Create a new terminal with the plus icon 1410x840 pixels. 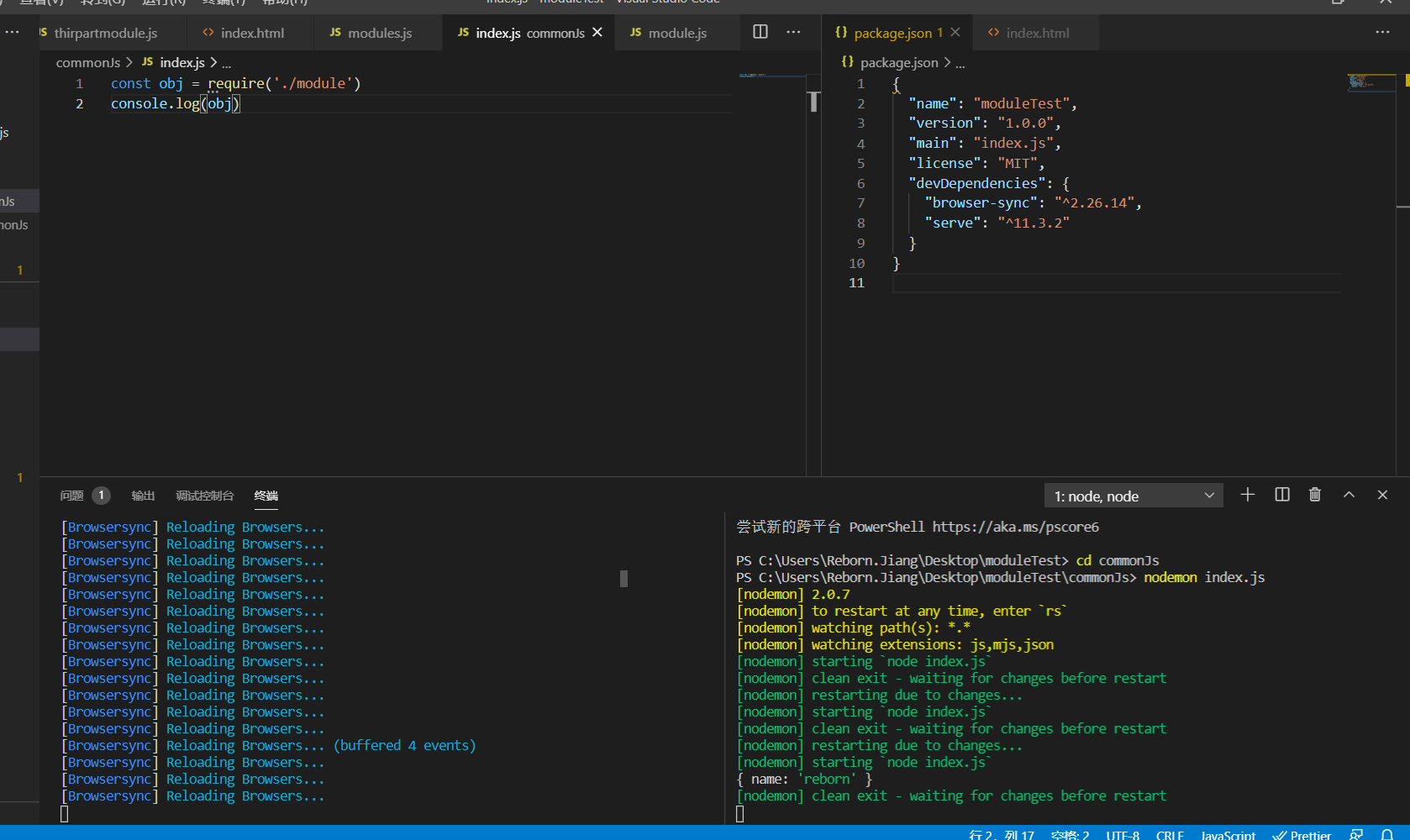coord(1247,495)
